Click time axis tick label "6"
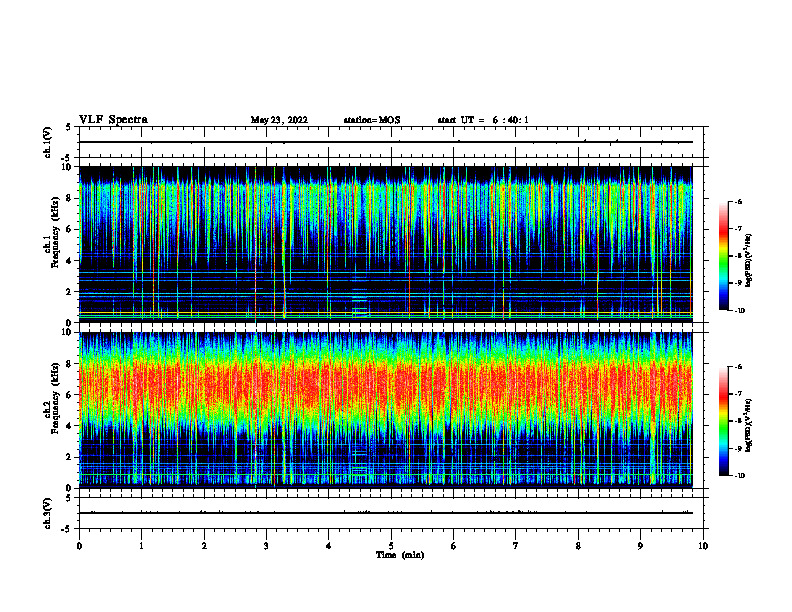This screenshot has height=612, width=792. [454, 546]
